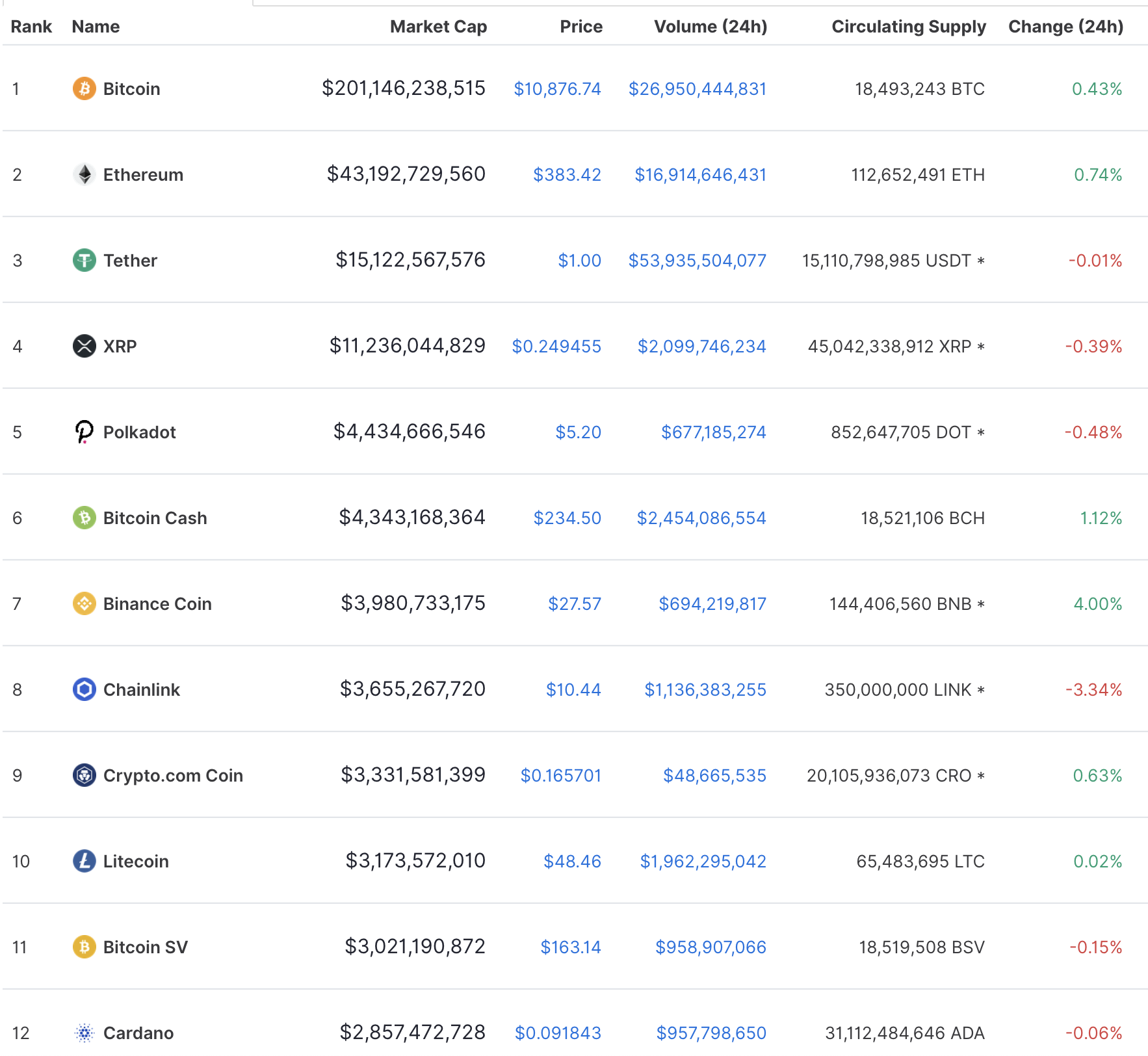Click Ethereum volume $16,914,646,431
The height and width of the screenshot is (1056, 1148).
point(701,175)
